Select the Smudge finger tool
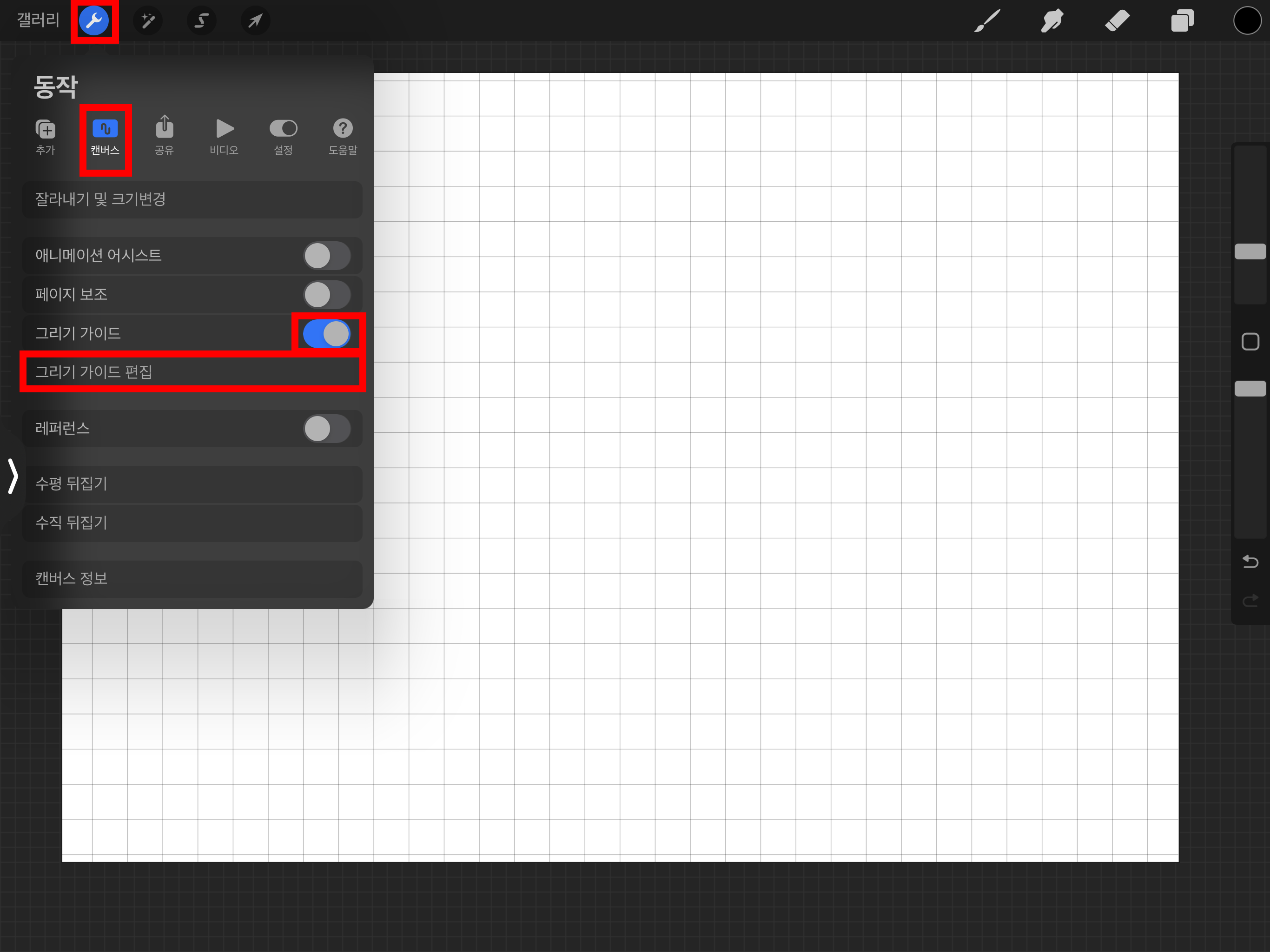The image size is (1270, 952). click(1052, 20)
